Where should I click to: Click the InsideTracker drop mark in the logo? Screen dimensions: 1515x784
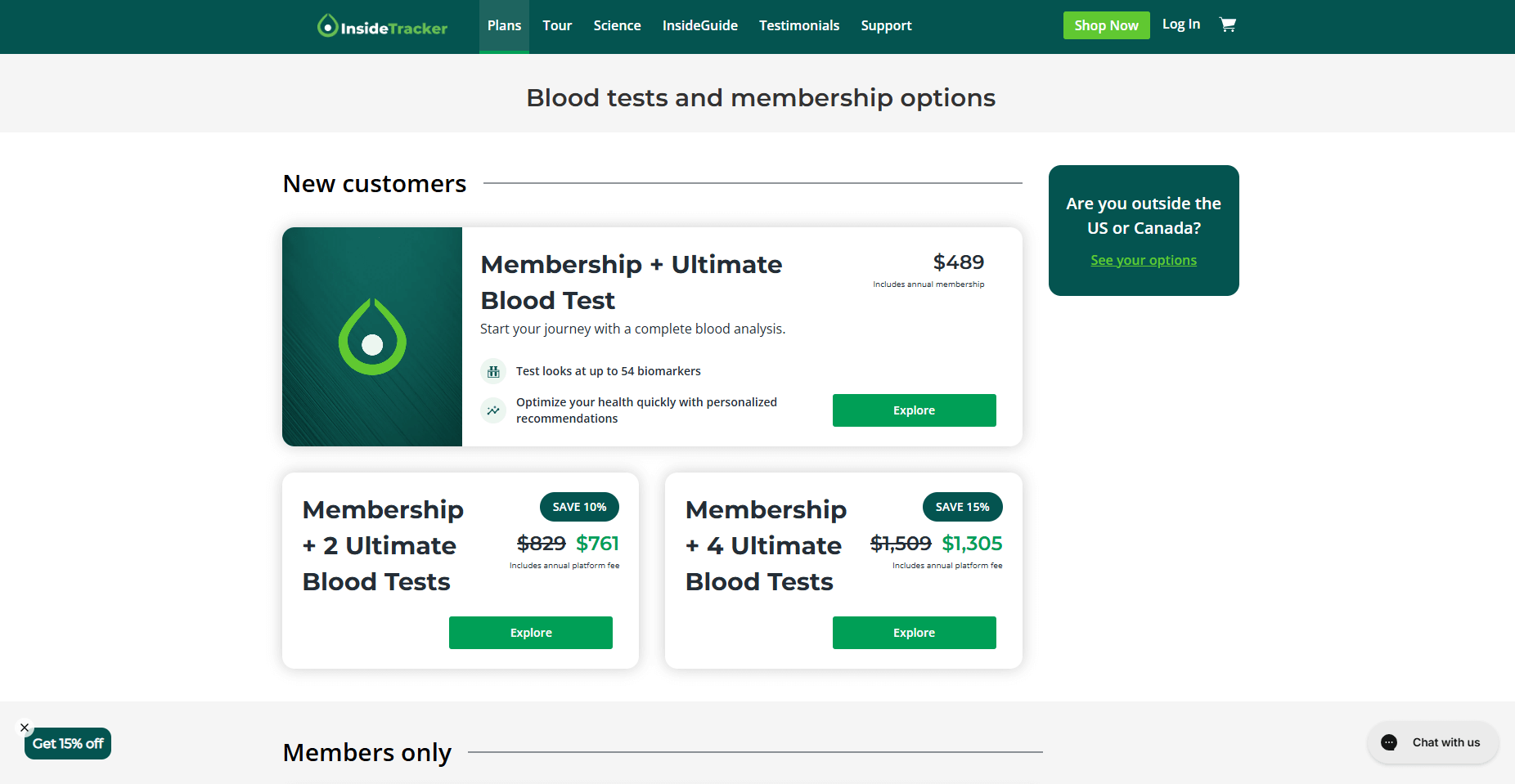(x=327, y=25)
